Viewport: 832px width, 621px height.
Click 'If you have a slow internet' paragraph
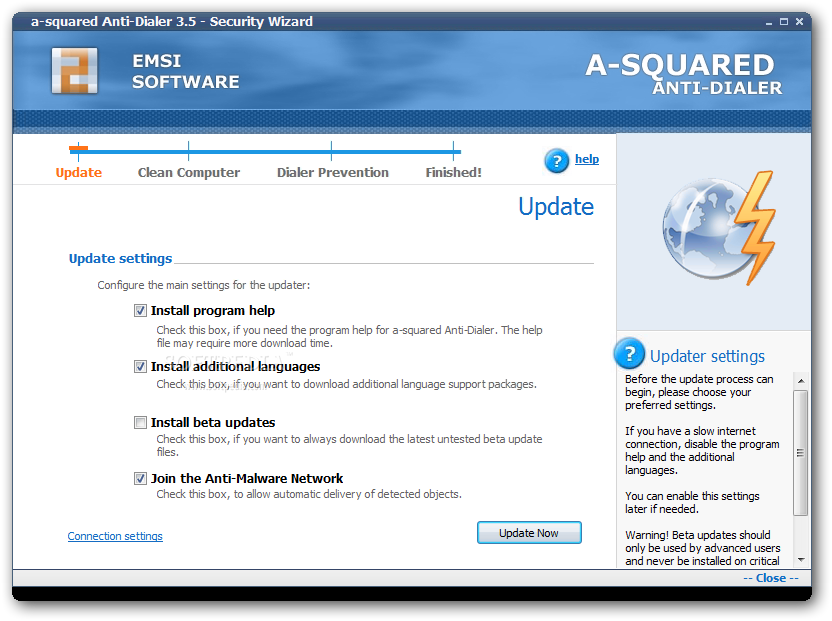click(702, 451)
